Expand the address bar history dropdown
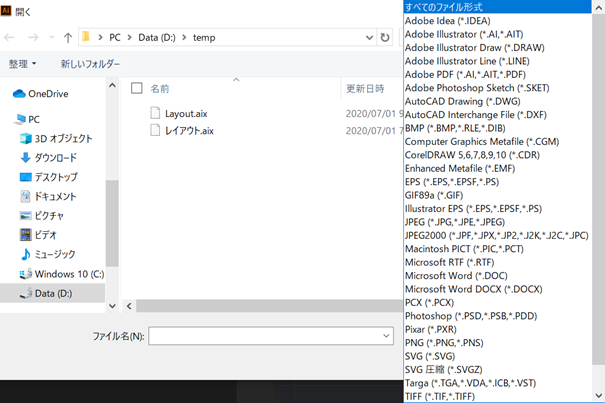 click(369, 37)
